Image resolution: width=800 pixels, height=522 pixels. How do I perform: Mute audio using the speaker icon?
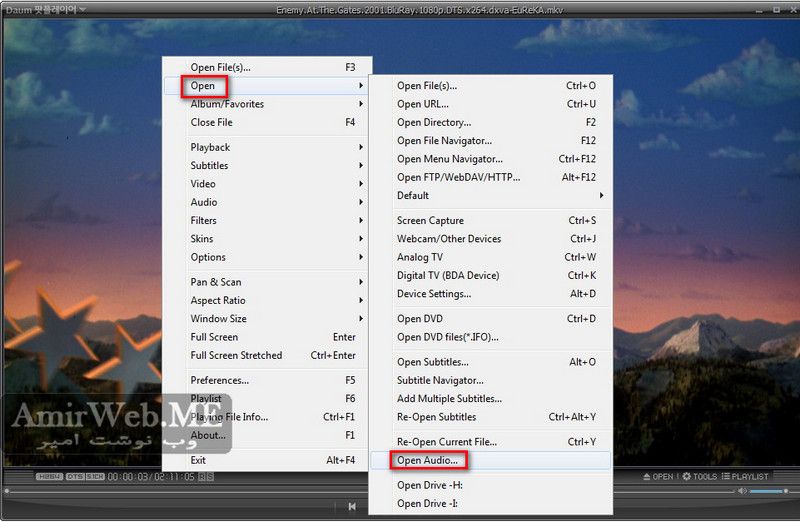coord(742,491)
